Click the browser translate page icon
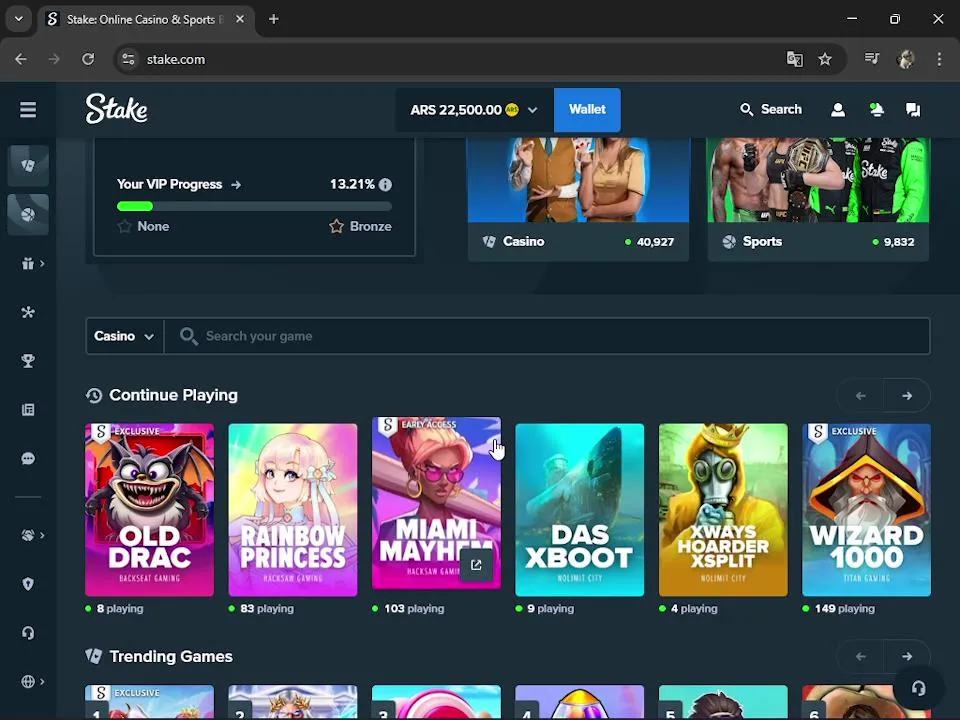 (x=794, y=59)
